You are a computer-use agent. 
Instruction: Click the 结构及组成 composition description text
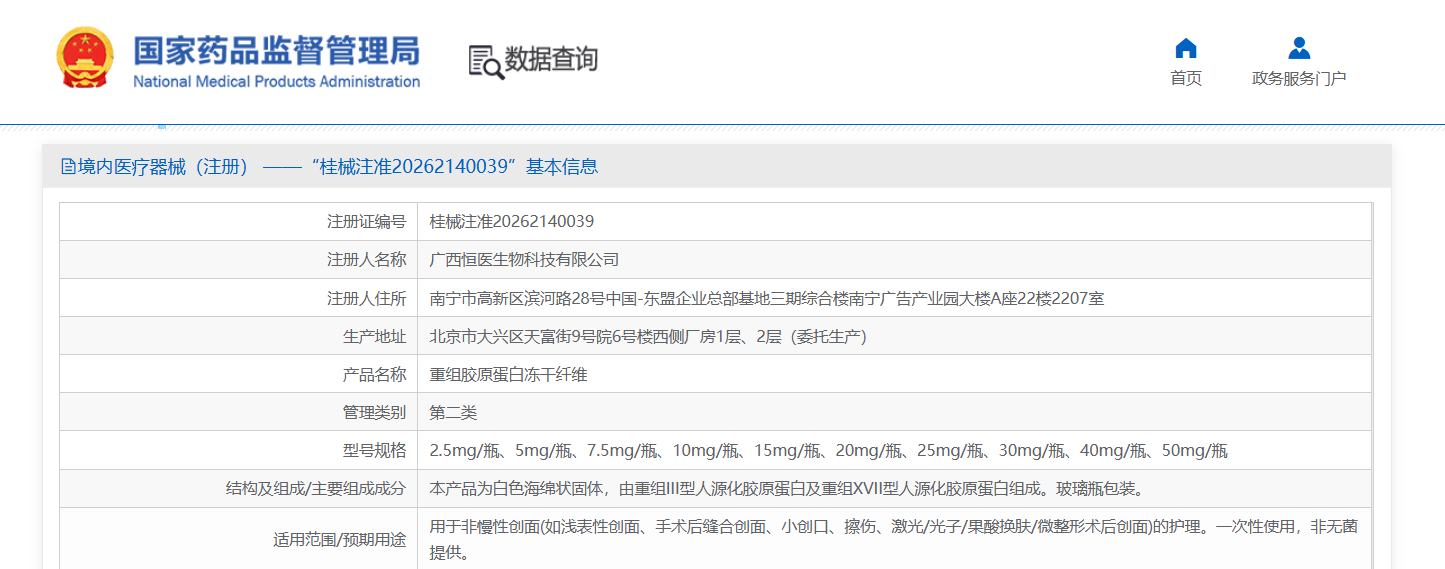(785, 489)
